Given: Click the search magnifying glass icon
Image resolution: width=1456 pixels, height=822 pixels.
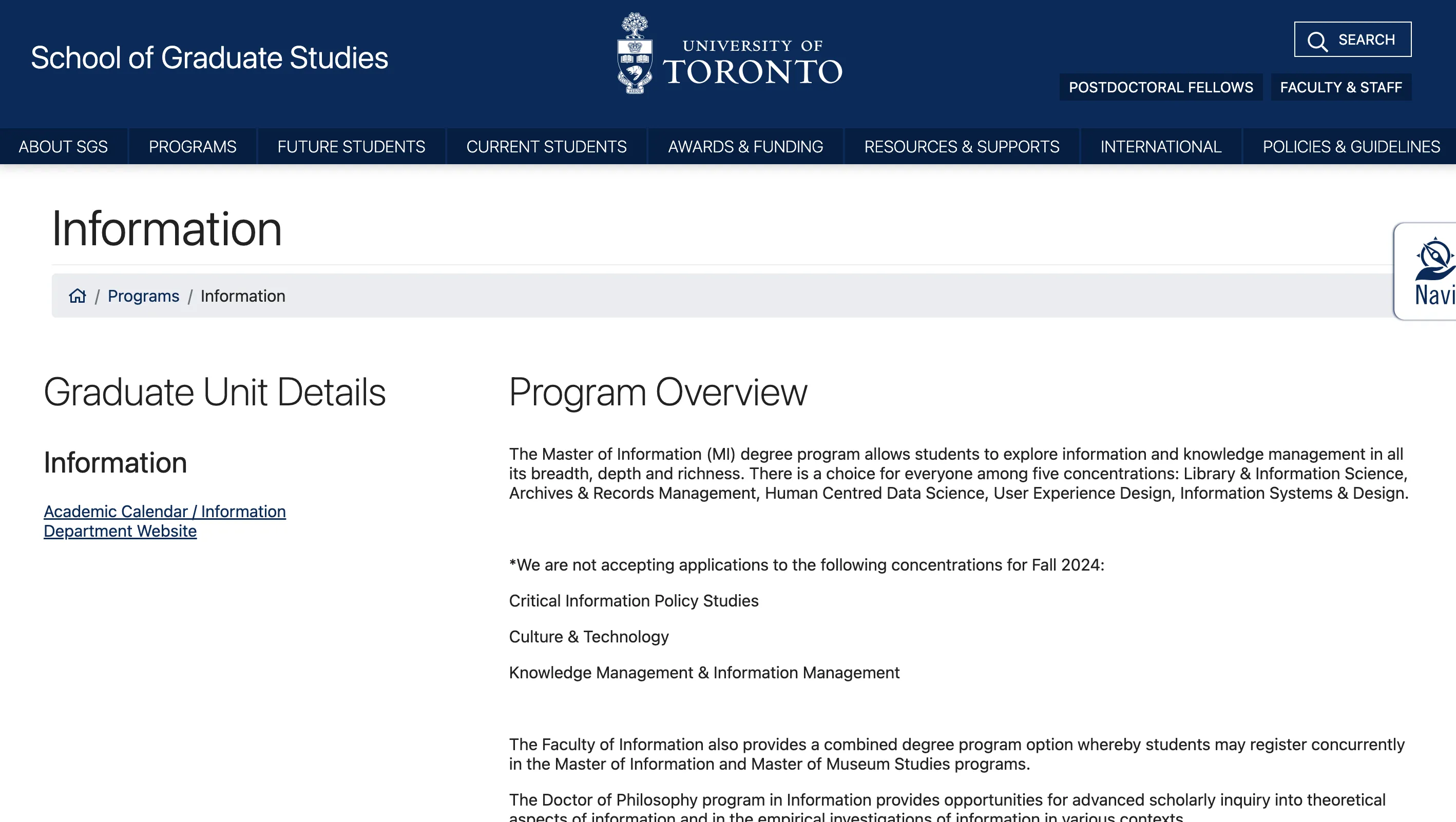Looking at the screenshot, I should pyautogui.click(x=1317, y=41).
